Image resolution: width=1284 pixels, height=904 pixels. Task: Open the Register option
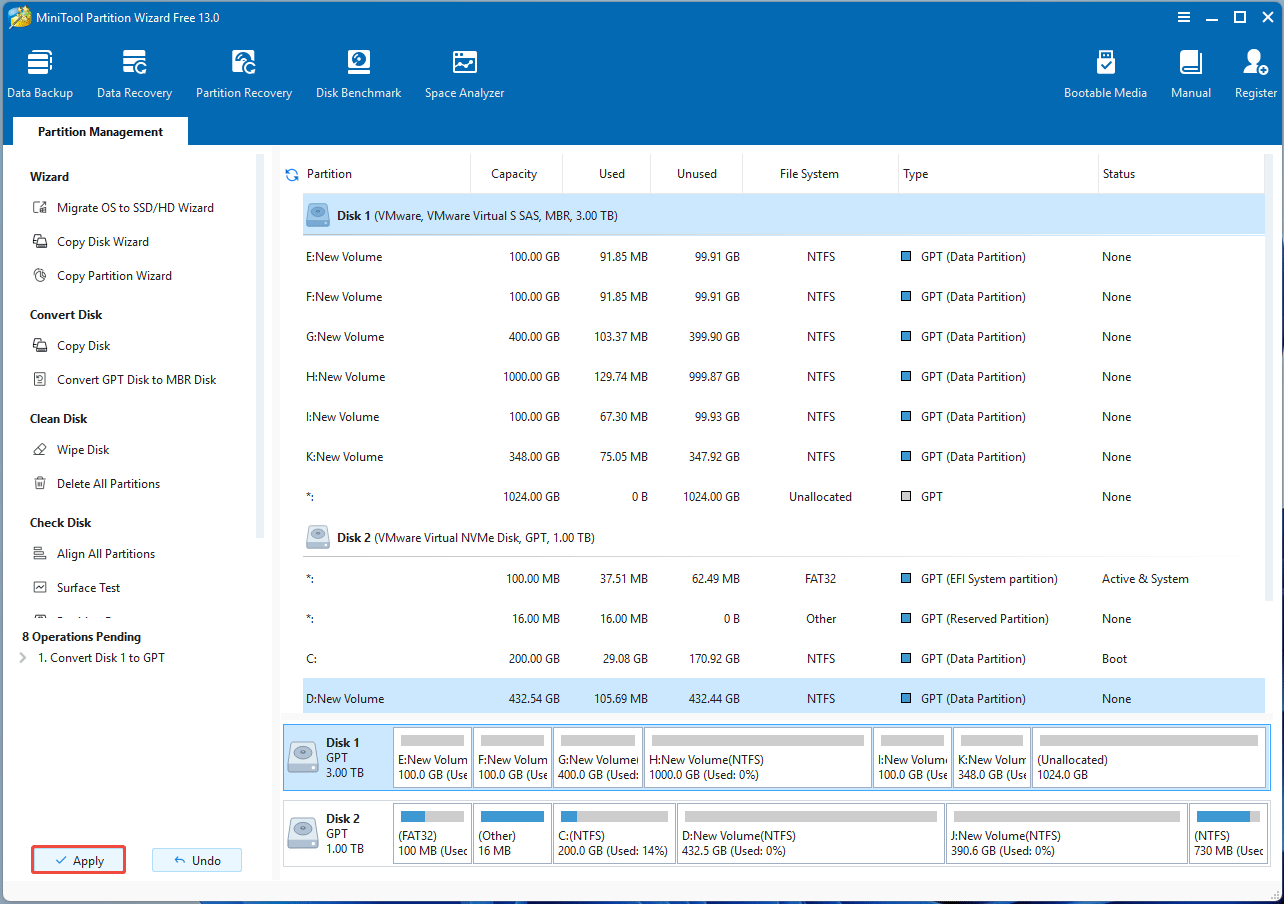tap(1255, 72)
